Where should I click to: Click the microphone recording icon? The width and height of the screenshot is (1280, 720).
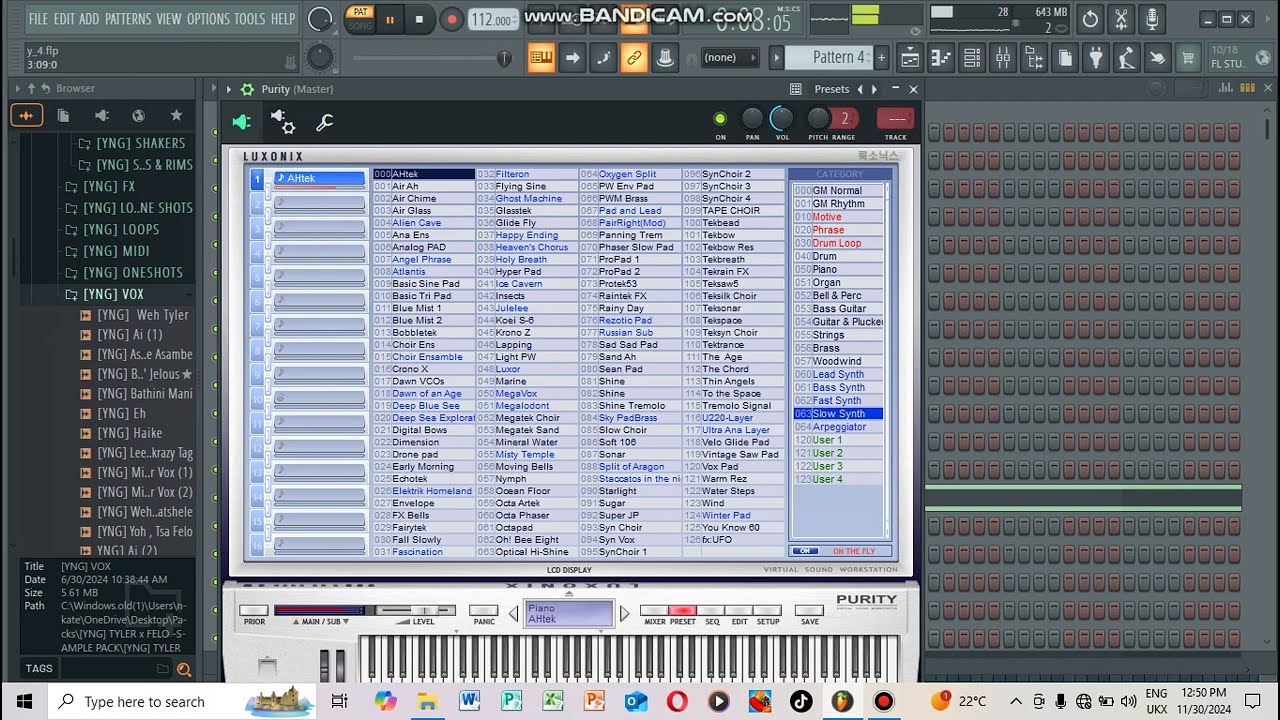[x=1152, y=19]
